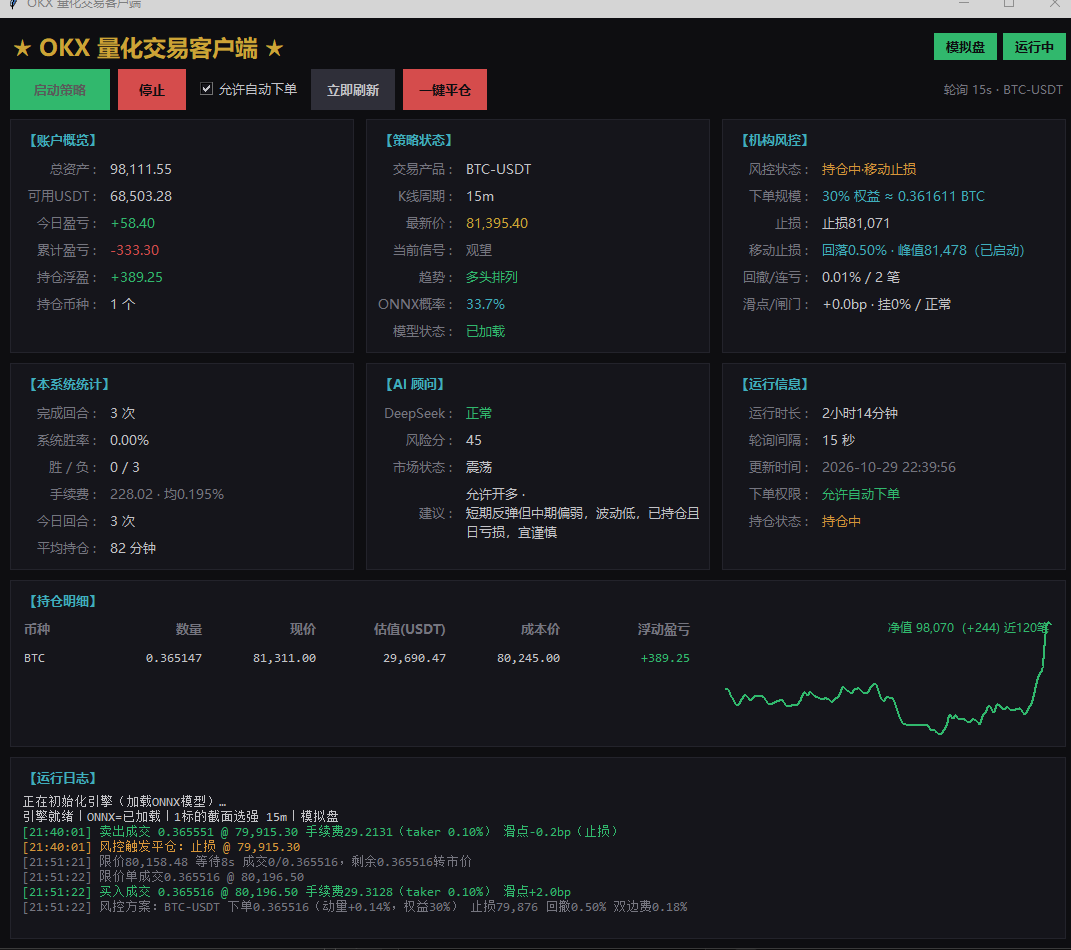Click the red 停止 stop button
The width and height of the screenshot is (1071, 950).
pyautogui.click(x=152, y=89)
